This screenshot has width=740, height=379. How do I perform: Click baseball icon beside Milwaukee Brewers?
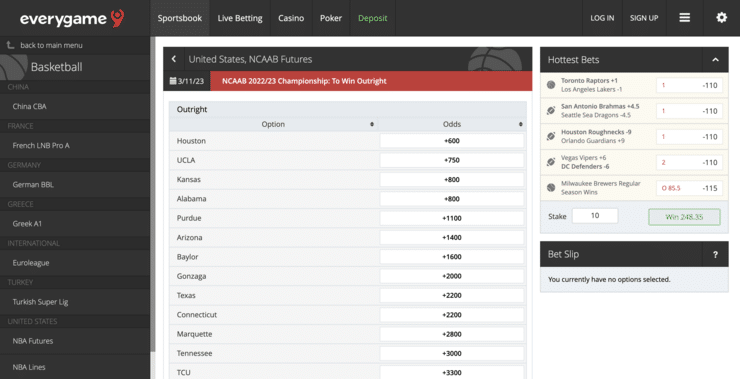[551, 188]
